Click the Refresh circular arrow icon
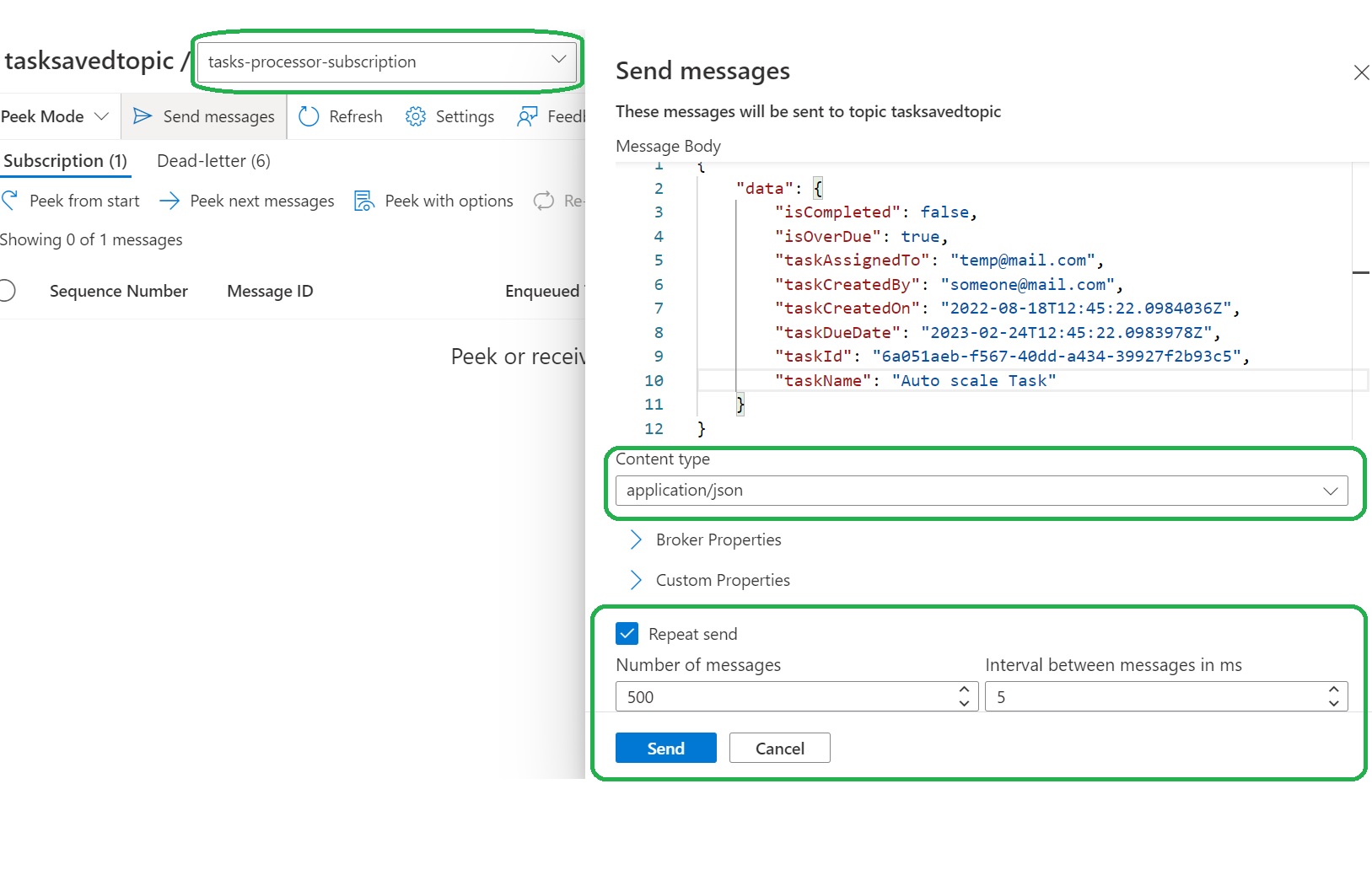Image resolution: width=1372 pixels, height=875 pixels. [x=309, y=116]
